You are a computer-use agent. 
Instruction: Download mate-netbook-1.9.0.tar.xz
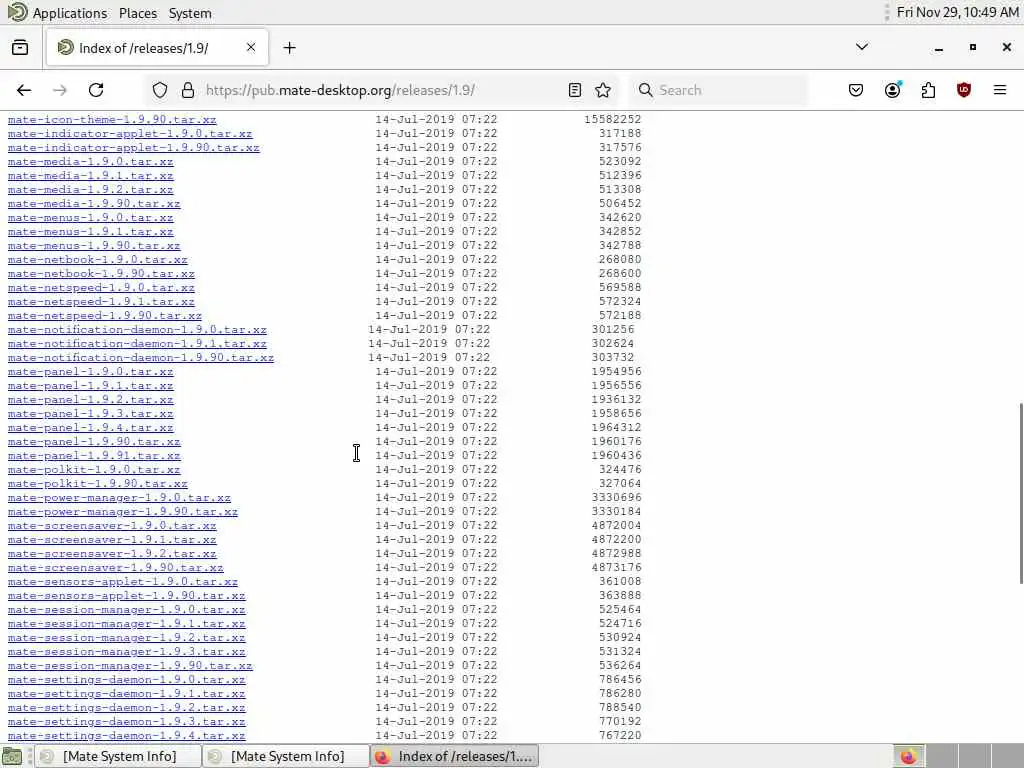pos(97,260)
